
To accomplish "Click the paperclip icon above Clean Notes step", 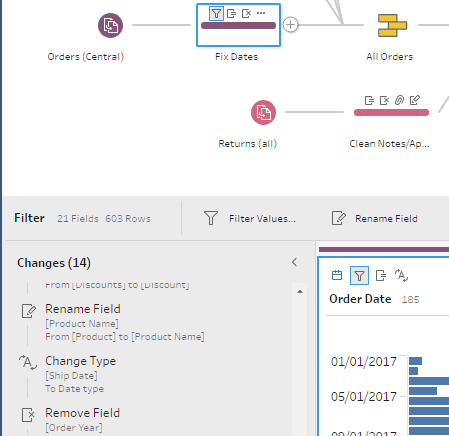I will coord(399,100).
